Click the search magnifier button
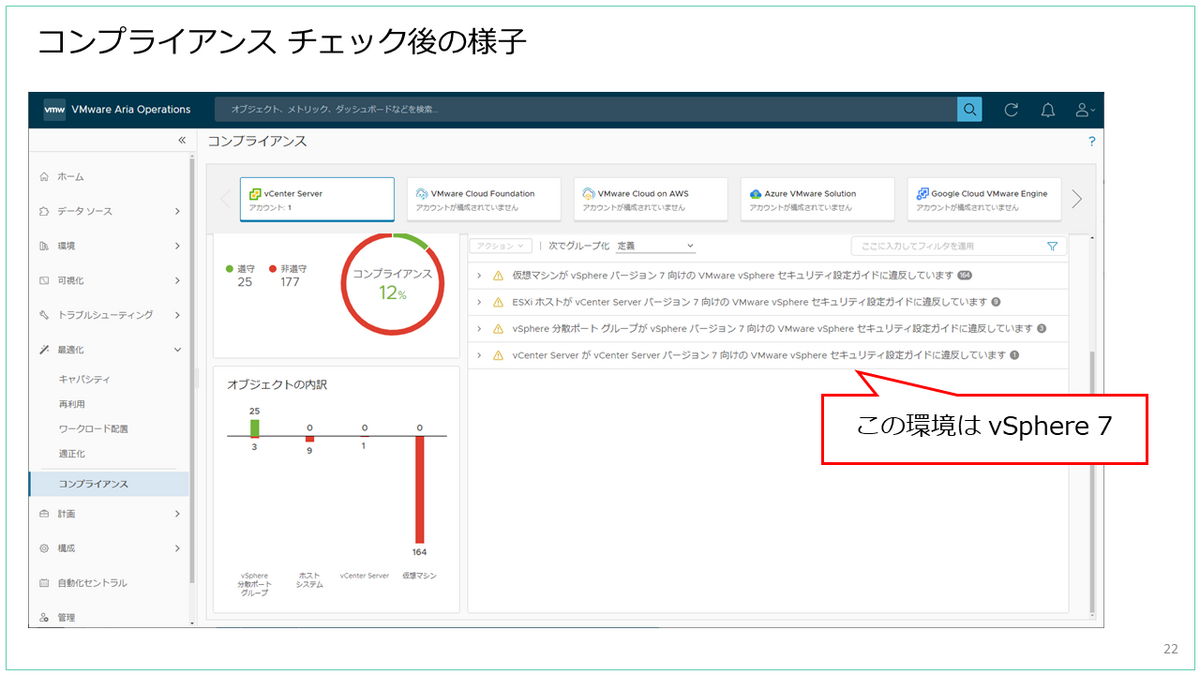Image resolution: width=1200 pixels, height=675 pixels. click(969, 110)
